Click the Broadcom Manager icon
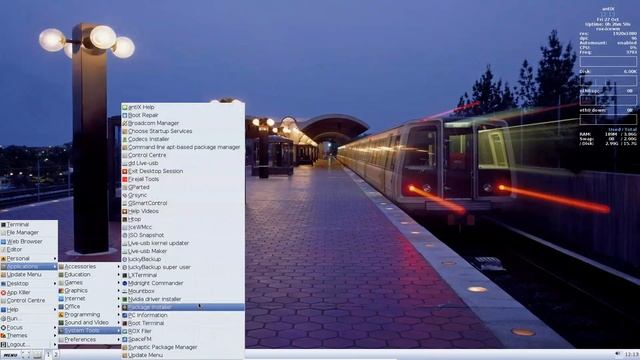This screenshot has width=640, height=360. point(125,123)
